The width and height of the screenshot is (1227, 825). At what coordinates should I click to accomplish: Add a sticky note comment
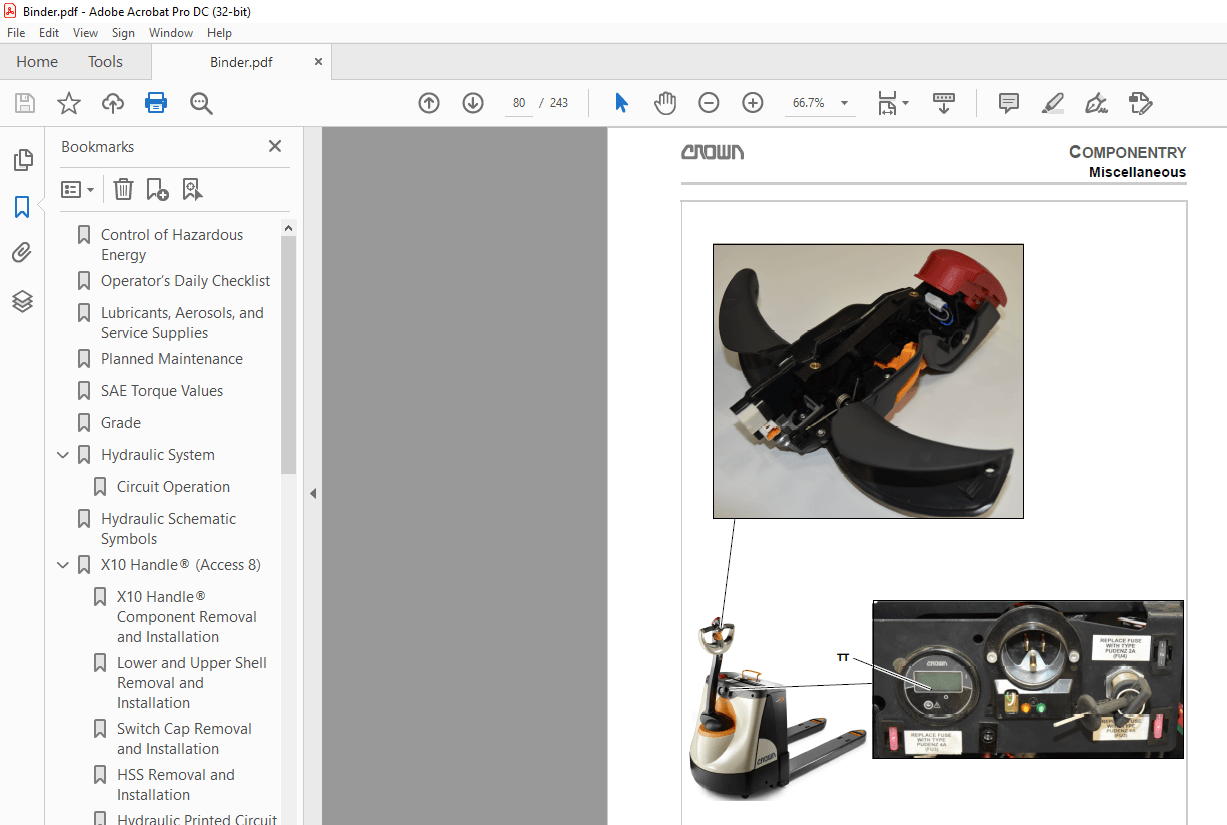[x=1009, y=103]
